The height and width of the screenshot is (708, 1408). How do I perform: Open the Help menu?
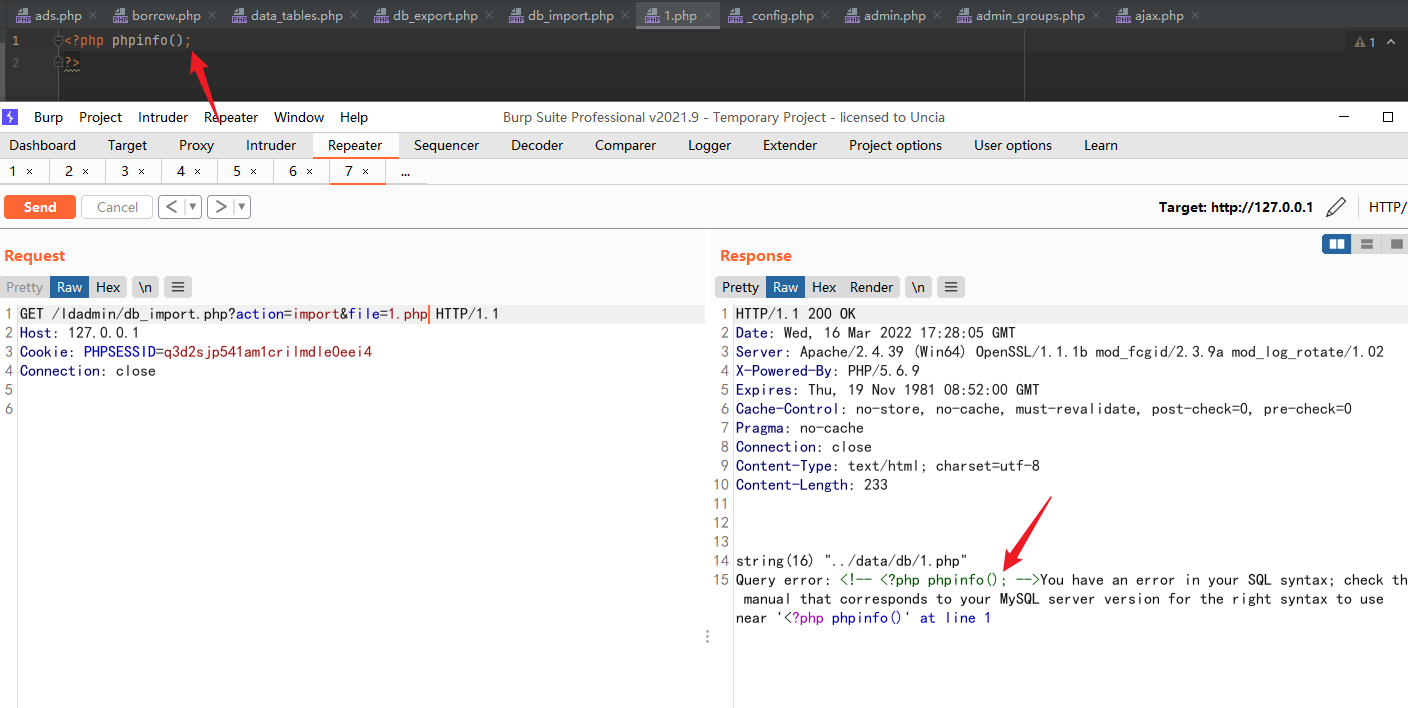tap(354, 117)
